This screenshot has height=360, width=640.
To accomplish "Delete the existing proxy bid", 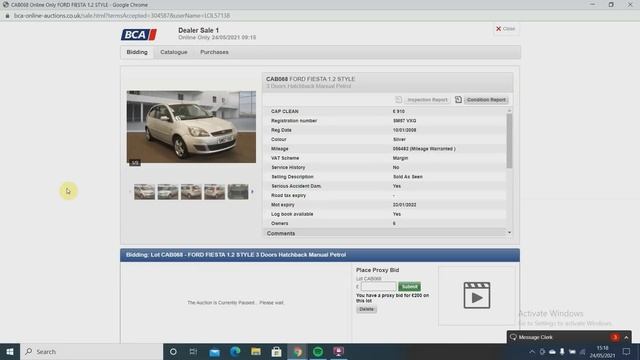I will click(367, 309).
